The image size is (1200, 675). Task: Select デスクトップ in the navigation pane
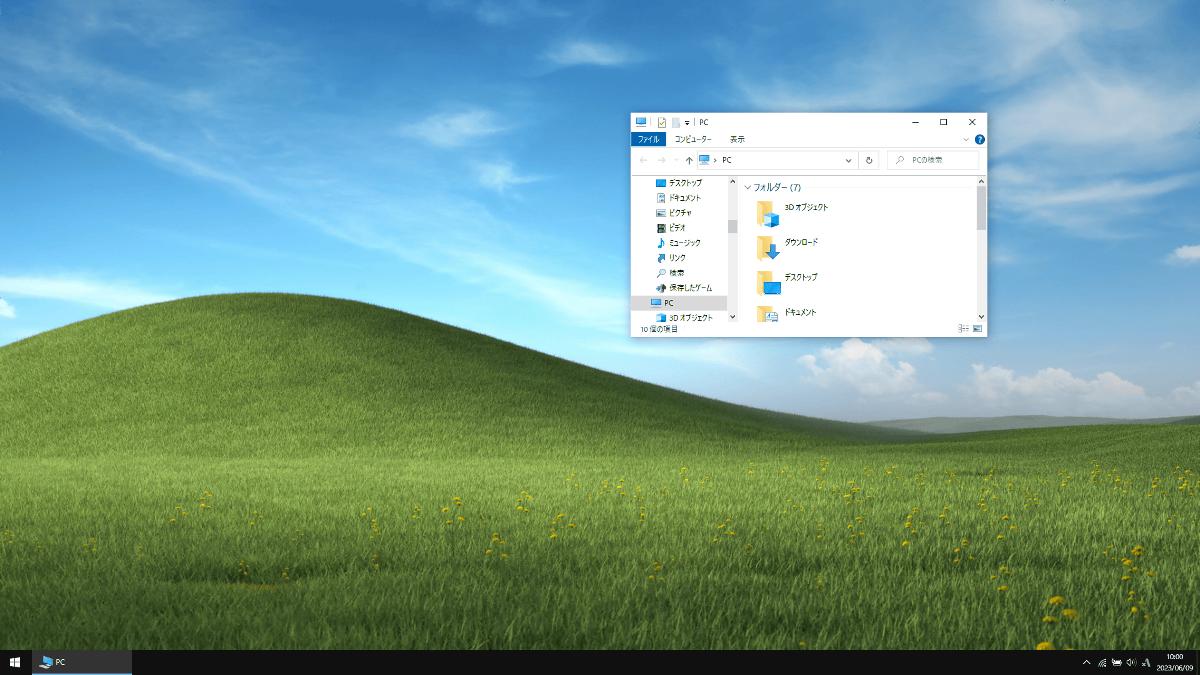685,183
